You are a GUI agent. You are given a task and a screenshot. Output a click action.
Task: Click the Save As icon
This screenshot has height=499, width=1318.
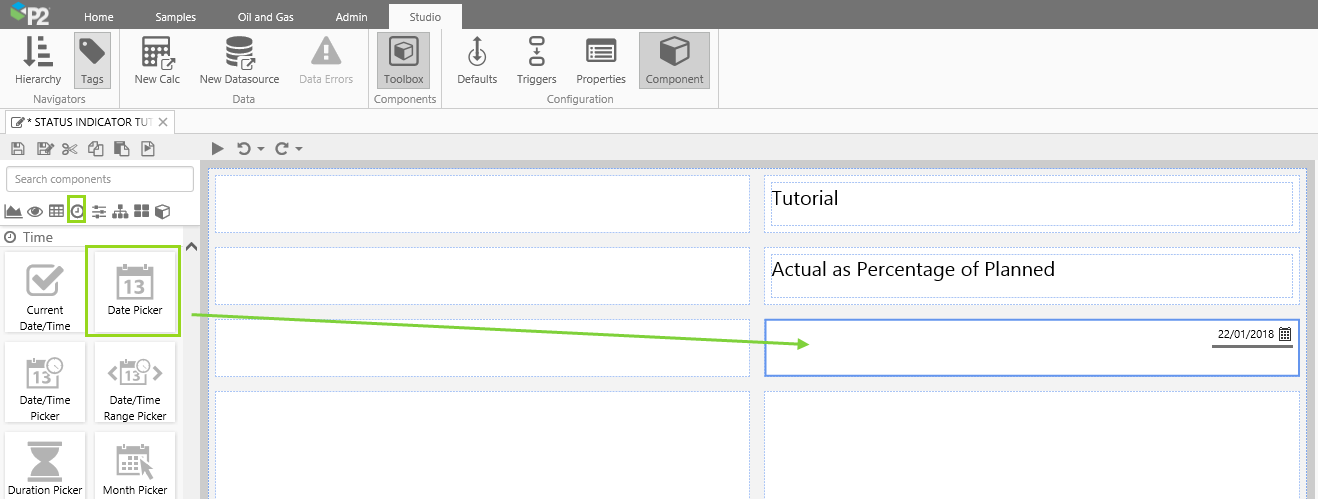[44, 149]
